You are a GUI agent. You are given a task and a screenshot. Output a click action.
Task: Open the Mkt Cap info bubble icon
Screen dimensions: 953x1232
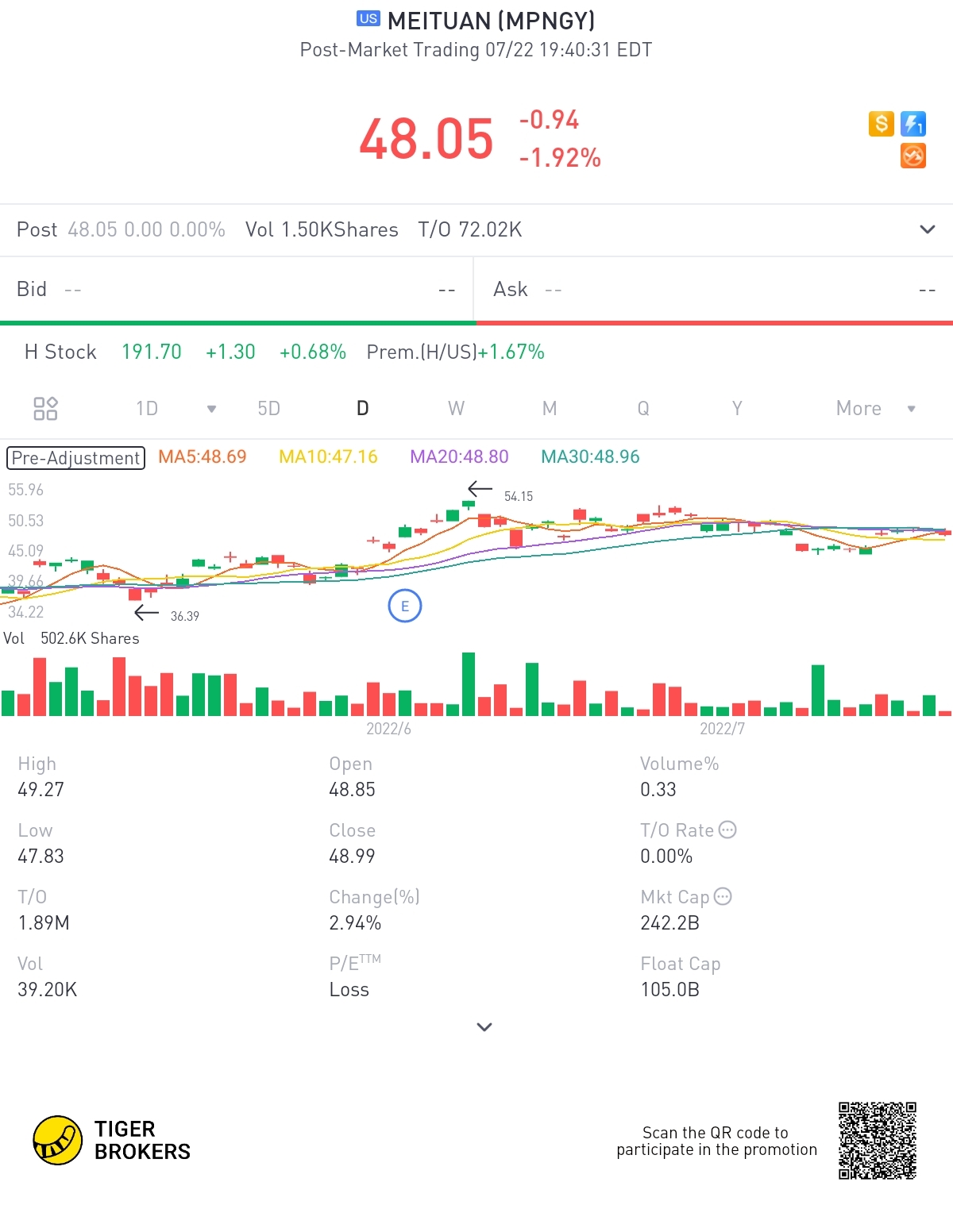[723, 896]
